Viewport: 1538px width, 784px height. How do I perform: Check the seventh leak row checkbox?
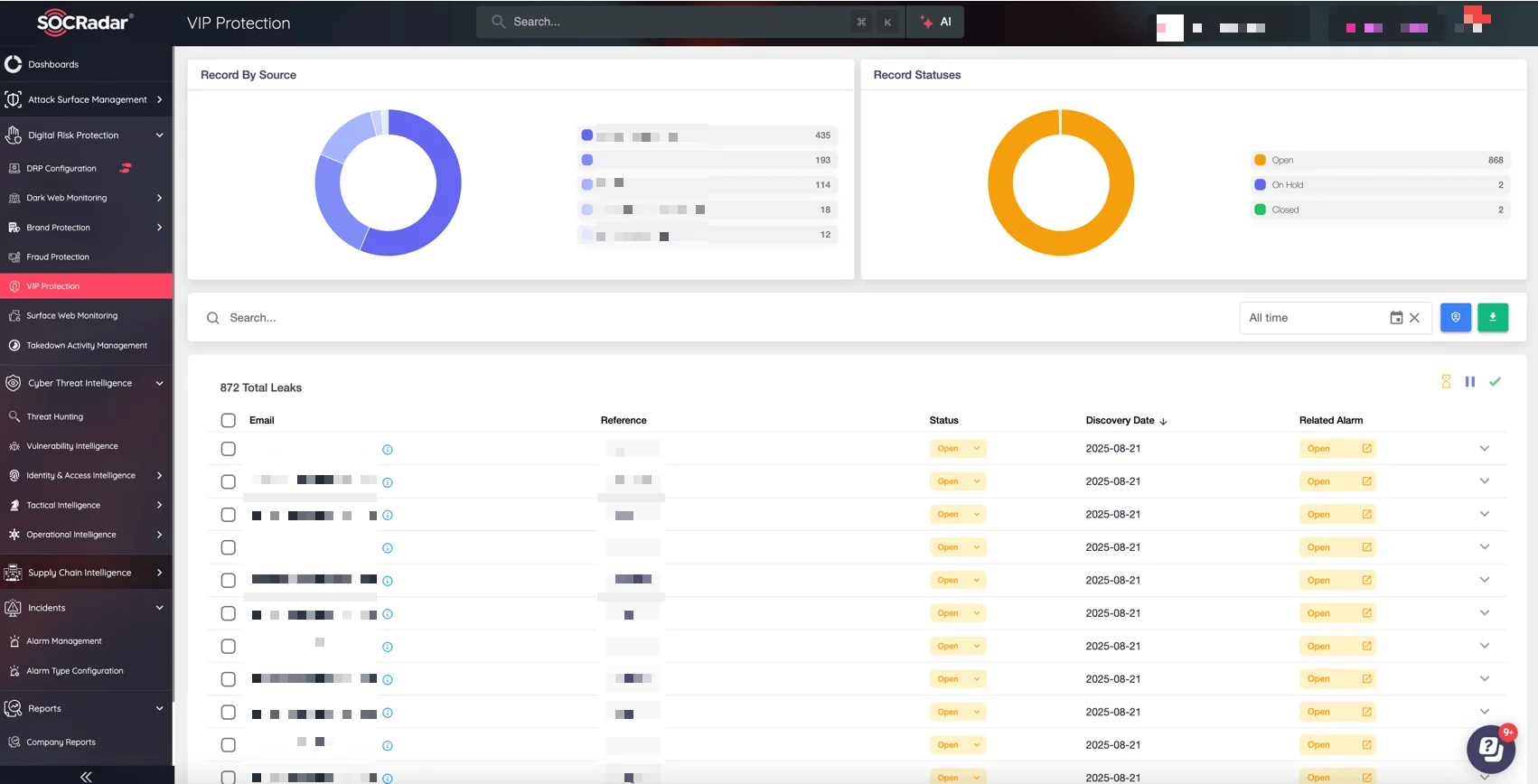click(229, 647)
